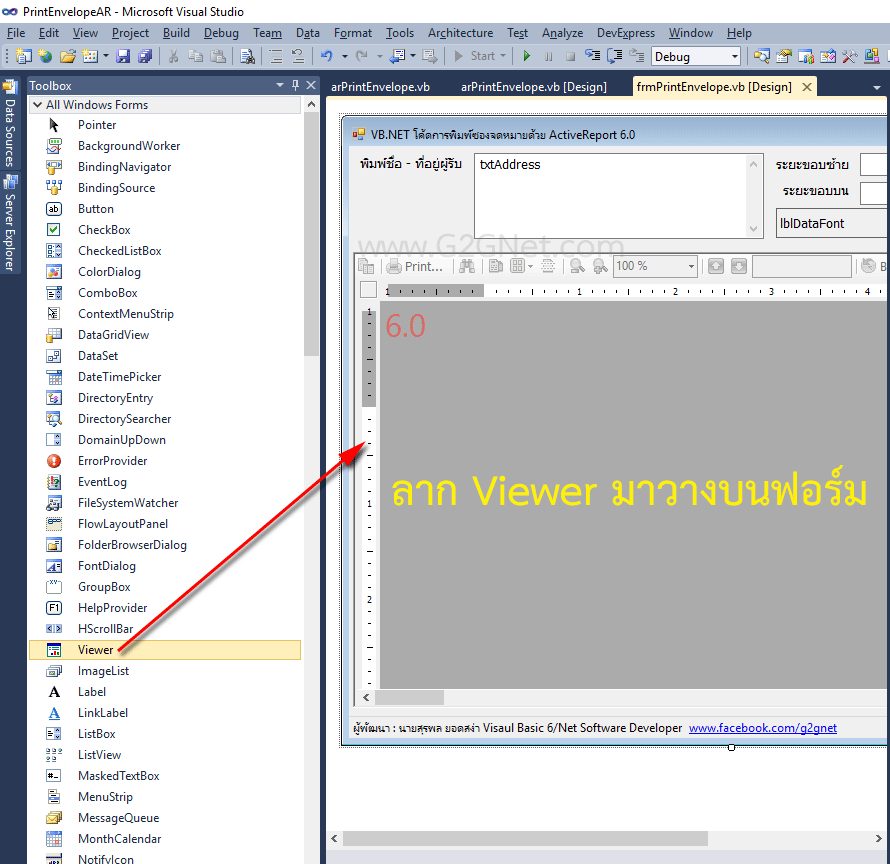Open the Build menu
The height and width of the screenshot is (864, 890).
click(176, 33)
